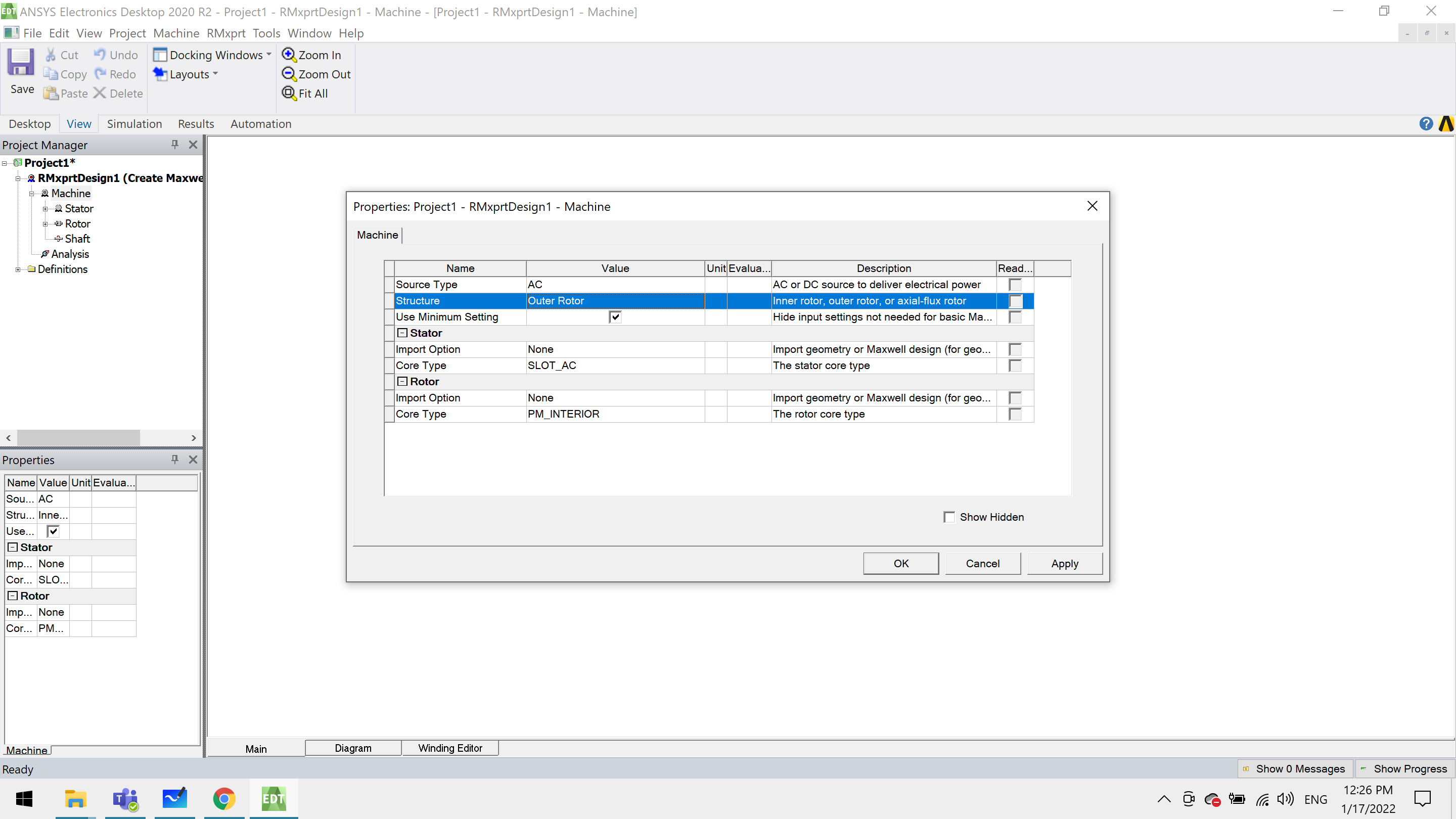The width and height of the screenshot is (1456, 819).
Task: Collapse the Project1 tree node
Action: (x=5, y=163)
